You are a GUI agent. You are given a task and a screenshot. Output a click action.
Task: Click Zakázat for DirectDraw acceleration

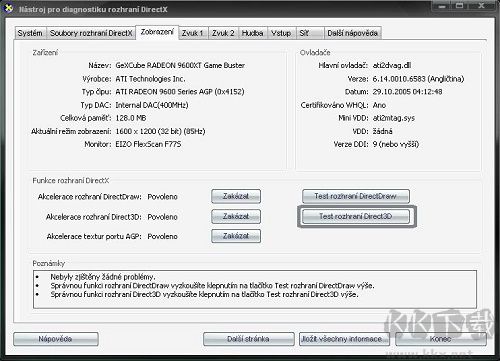[236, 196]
